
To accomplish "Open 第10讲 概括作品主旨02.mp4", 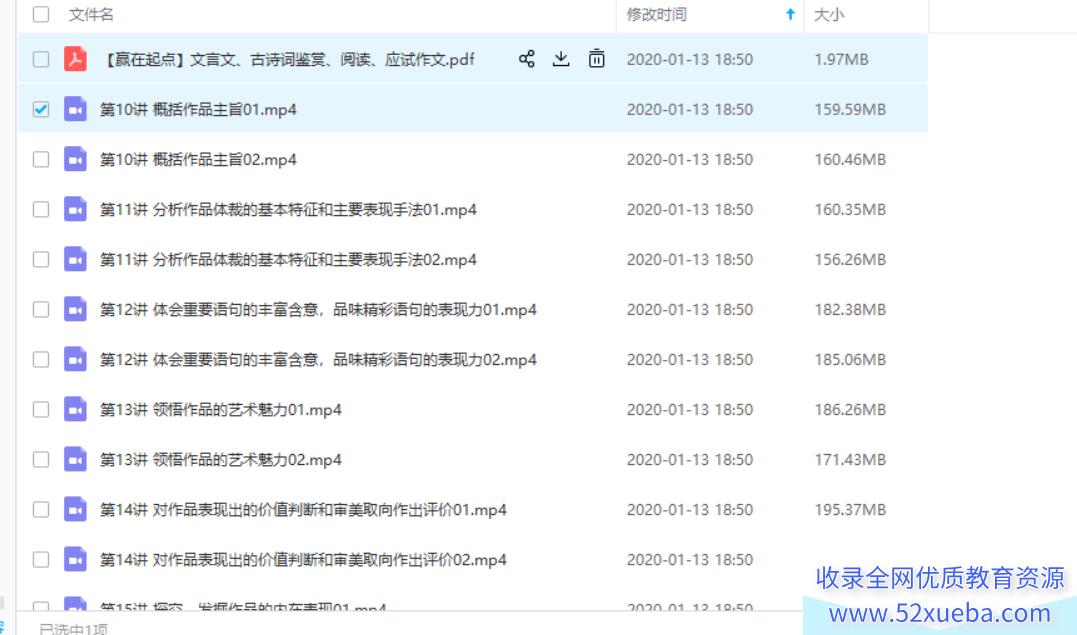I will (x=199, y=160).
